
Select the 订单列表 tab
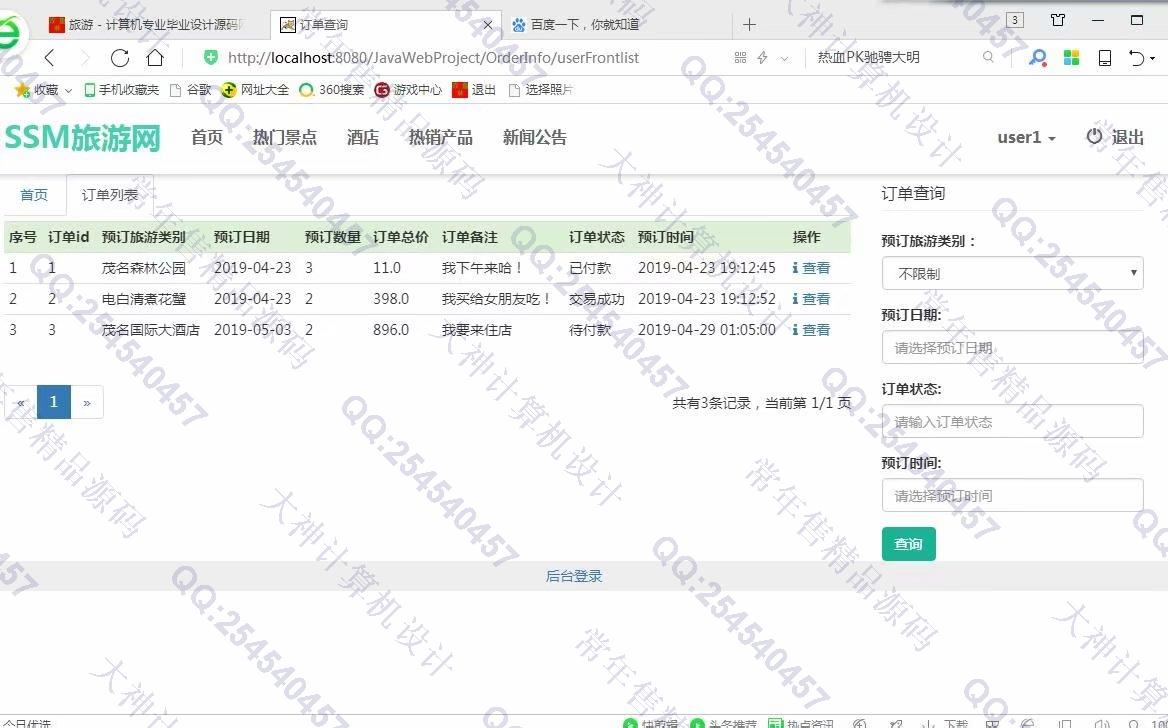coord(110,194)
